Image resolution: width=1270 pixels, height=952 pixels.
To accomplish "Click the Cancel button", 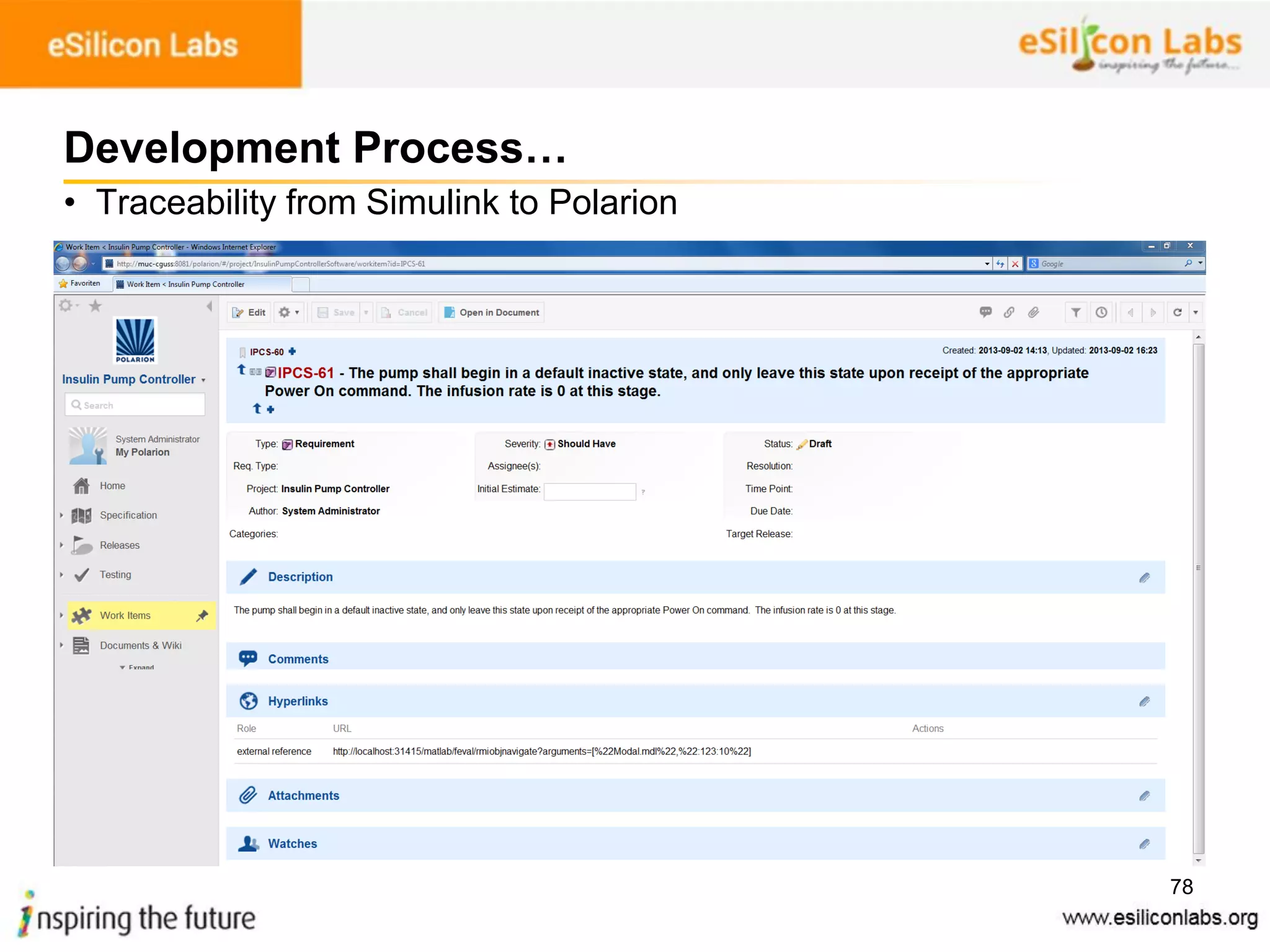I will (x=404, y=312).
